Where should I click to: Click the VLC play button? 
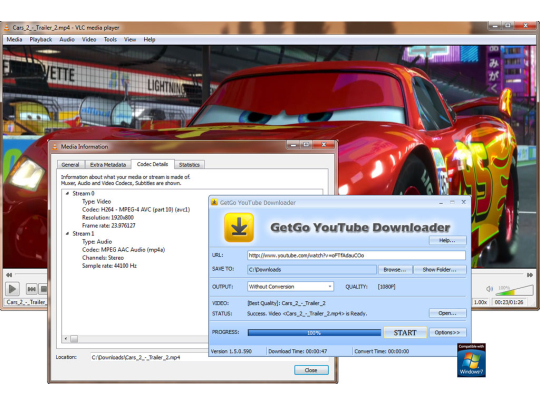coord(12,289)
